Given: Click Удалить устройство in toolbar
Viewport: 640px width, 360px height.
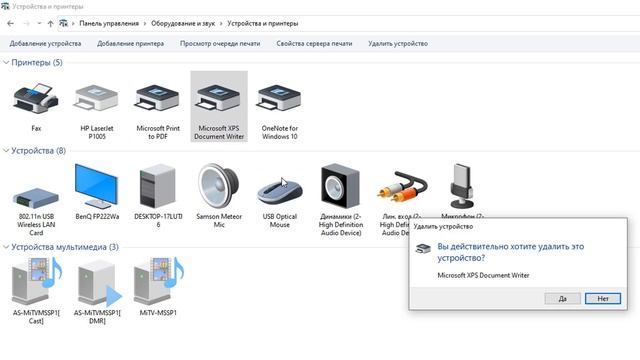Looking at the screenshot, I should tap(398, 43).
